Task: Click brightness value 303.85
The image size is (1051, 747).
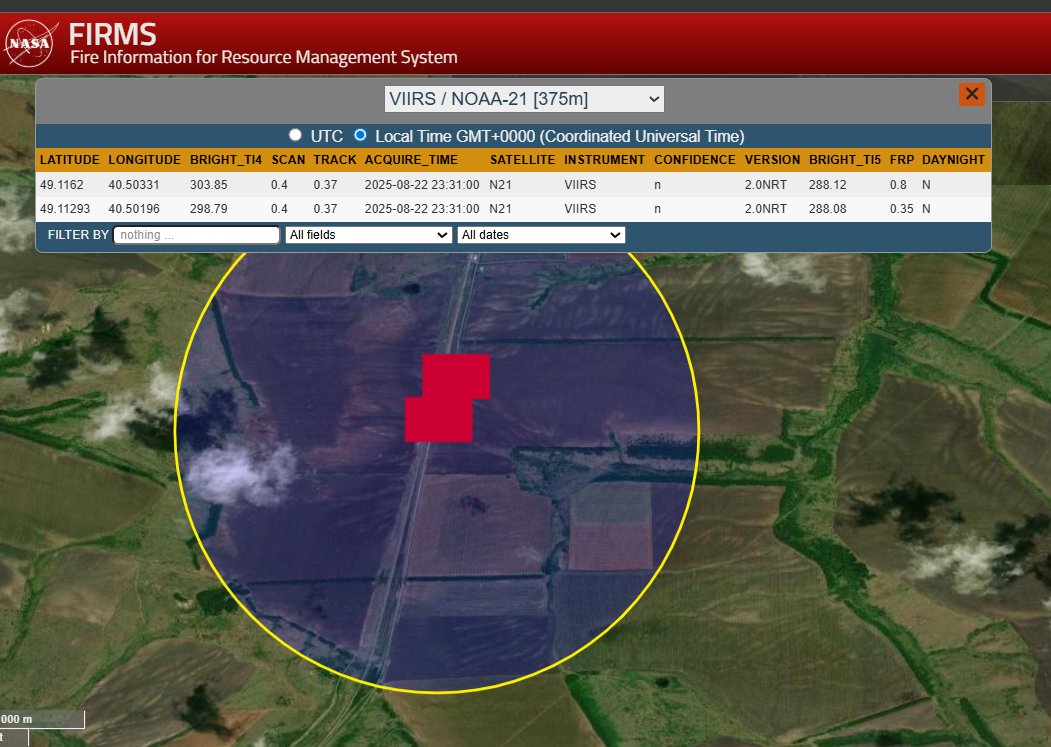Action: [x=208, y=184]
